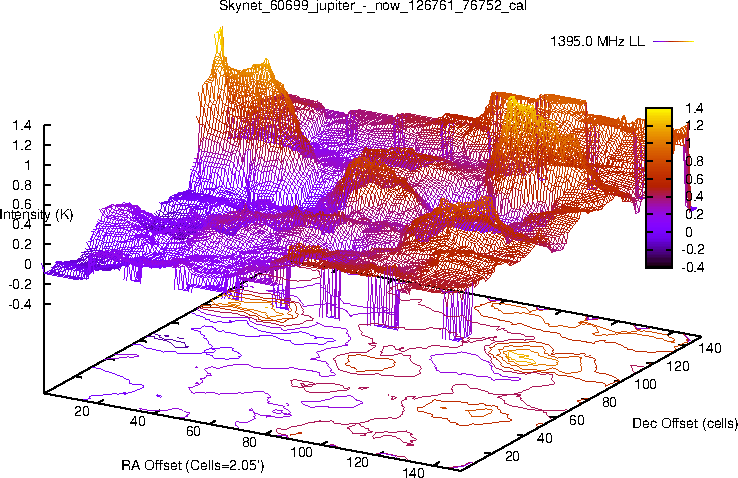
Task: Click the brightest yellow contour center on base
Action: pos(522,357)
